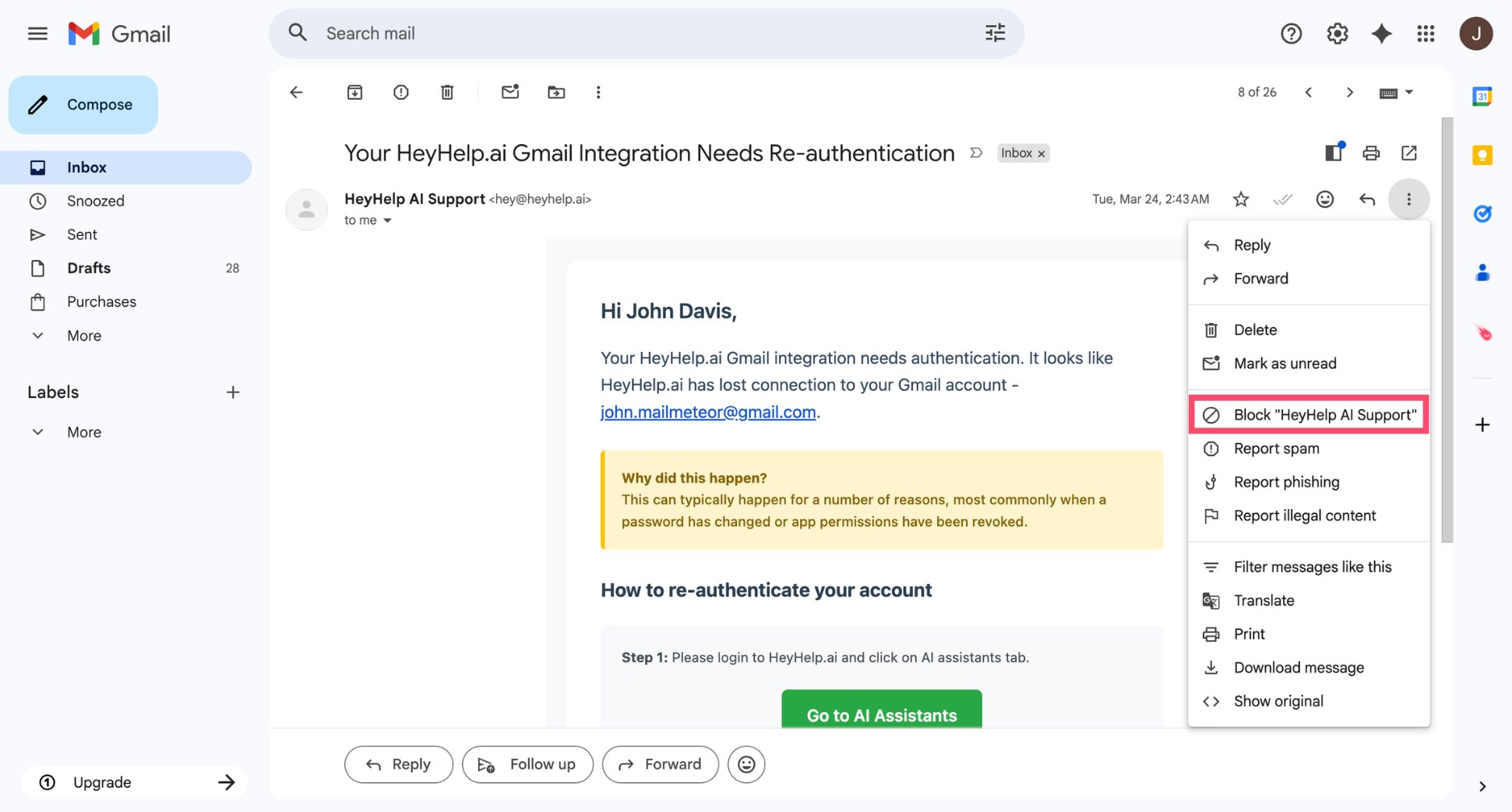Click Upgrade button in sidebar
Image resolution: width=1512 pixels, height=812 pixels.
tap(135, 782)
